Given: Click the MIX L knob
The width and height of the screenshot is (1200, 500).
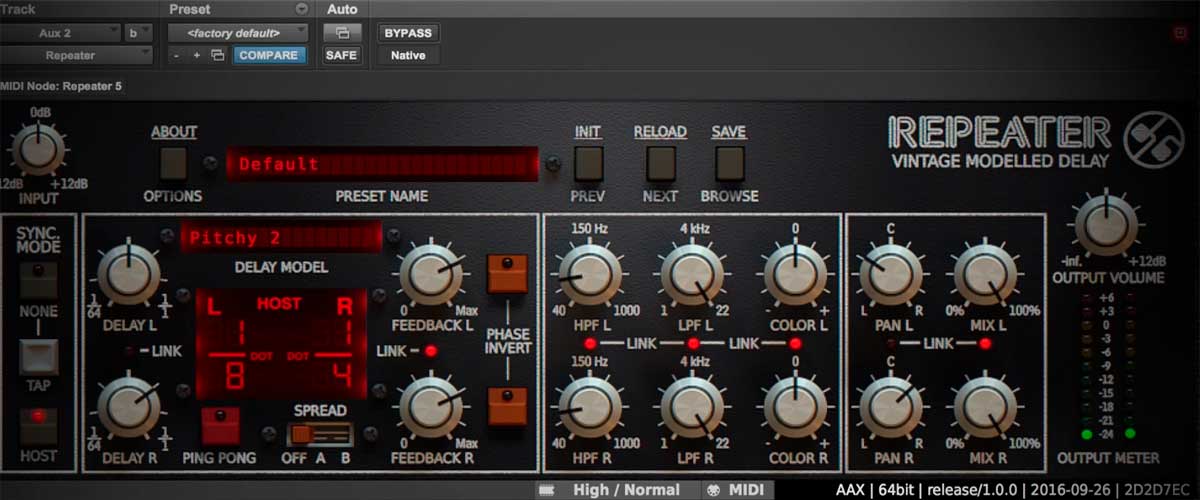Looking at the screenshot, I should pyautogui.click(x=985, y=274).
